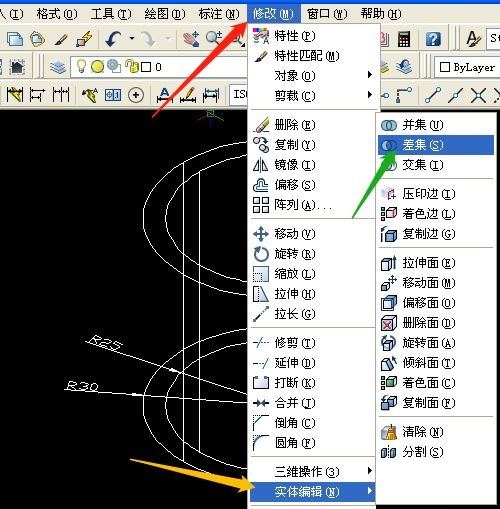Viewport: 500px width, 509px height.
Task: Select 复制(Y) copy command
Action: (314, 145)
